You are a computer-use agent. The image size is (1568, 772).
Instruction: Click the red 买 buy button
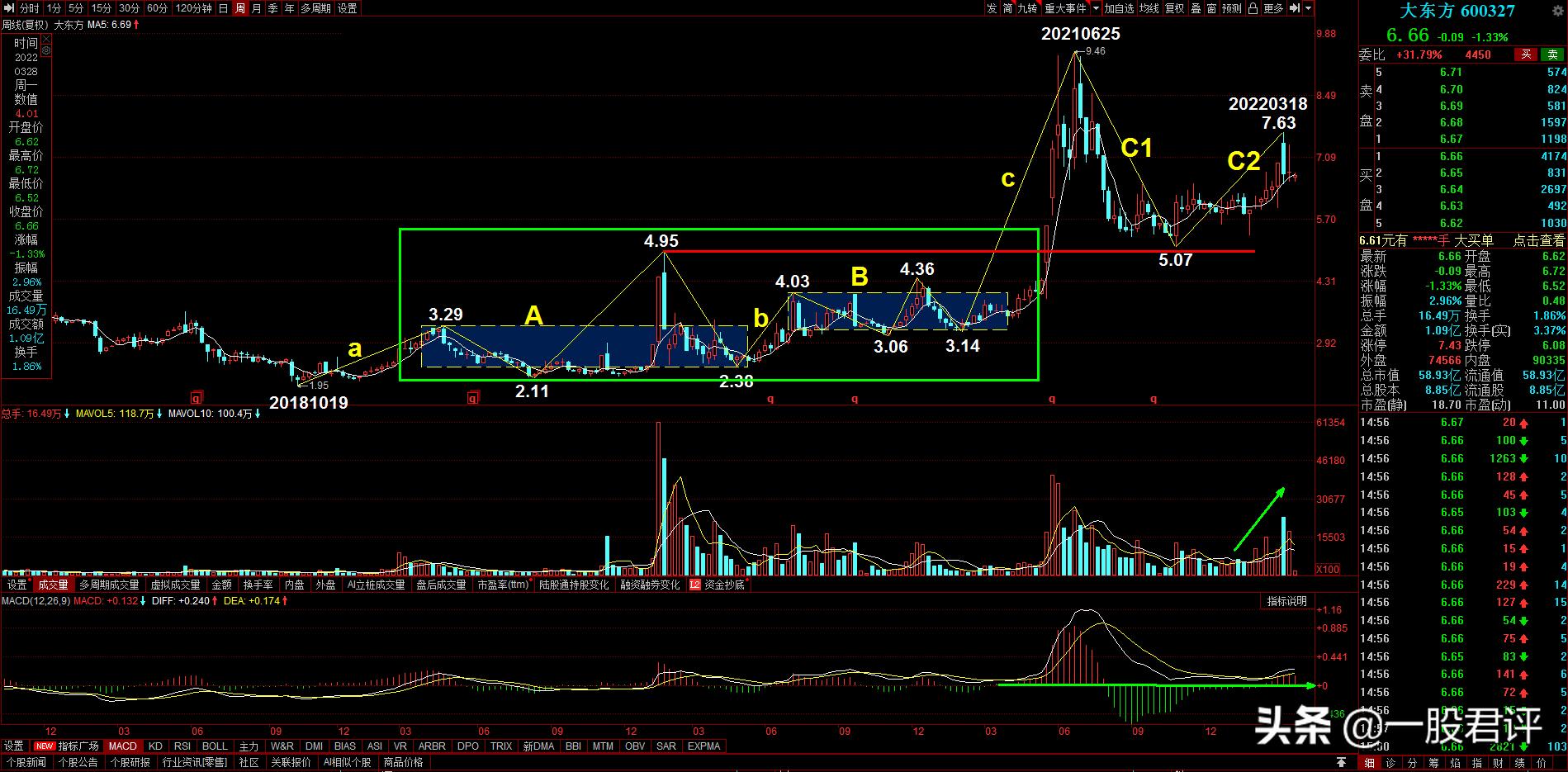pos(1526,54)
